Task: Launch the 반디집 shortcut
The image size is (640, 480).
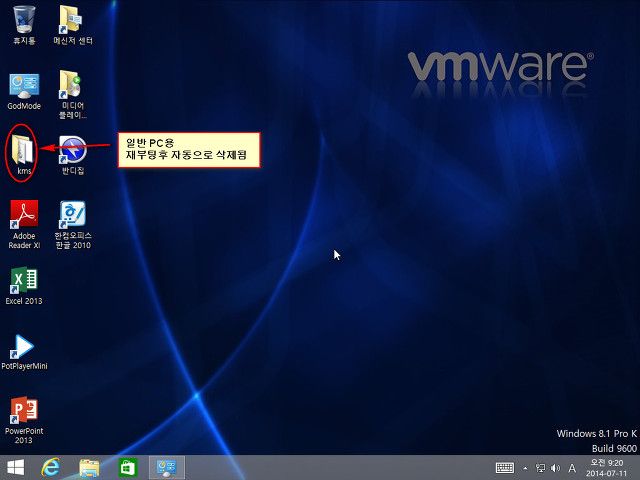Action: 73,154
